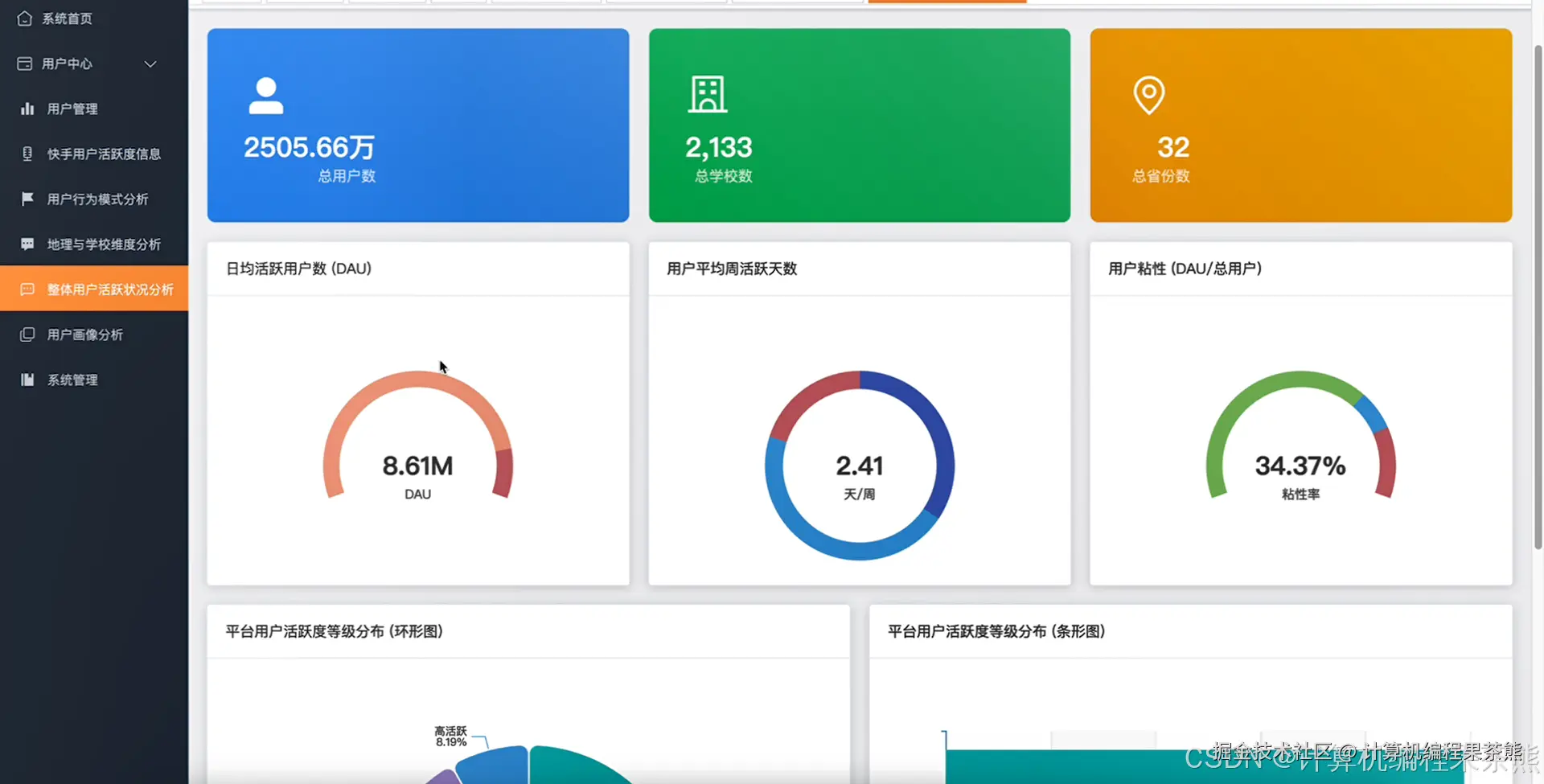Viewport: 1544px width, 784px height.
Task: Click the 2.41 天/周 ring value
Action: click(x=860, y=466)
